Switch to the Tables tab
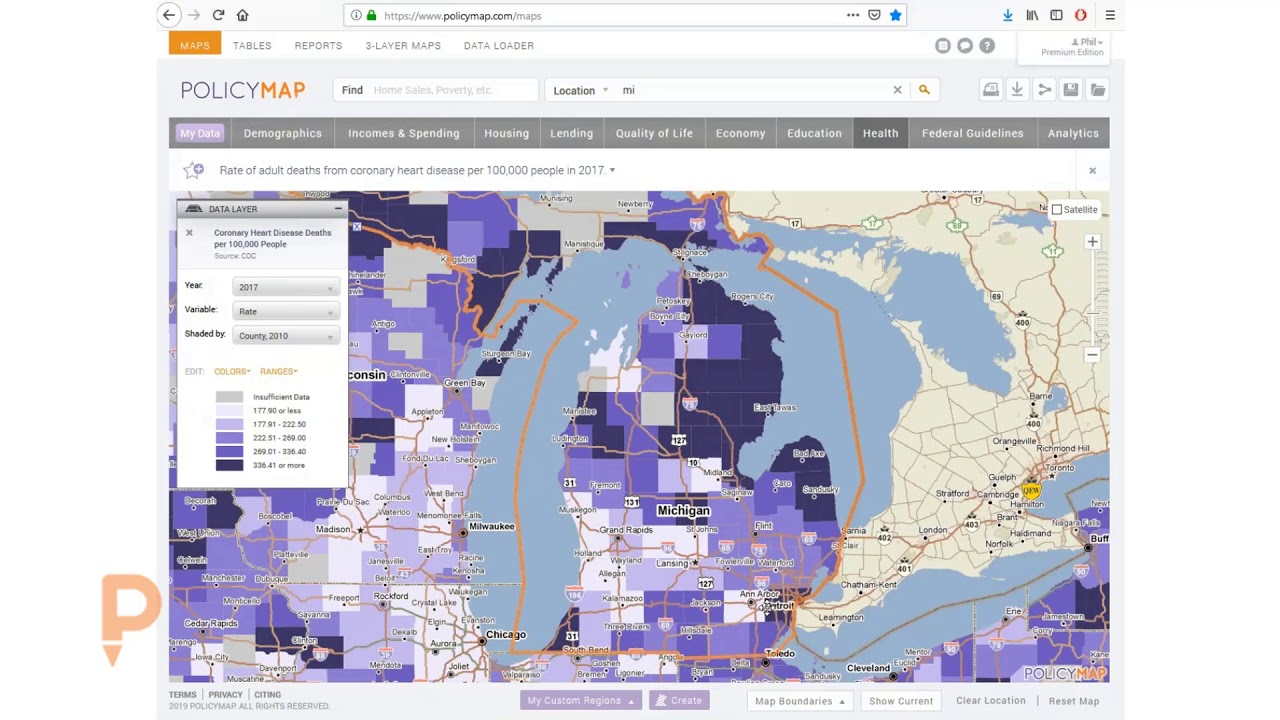Screen dimensions: 1280x720 (252, 45)
